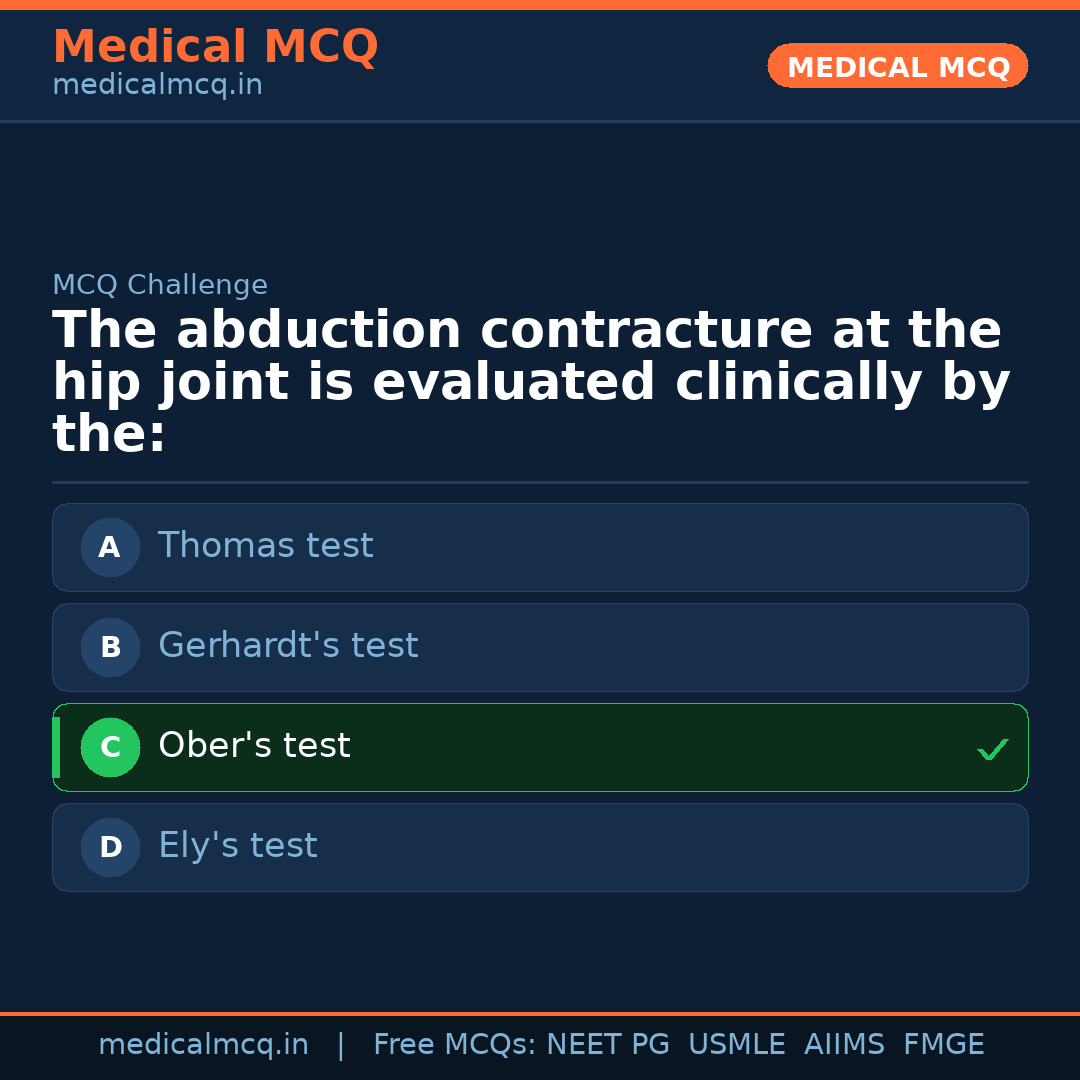Click the "Ober's test" answer text
The image size is (1080, 1080).
(x=254, y=746)
